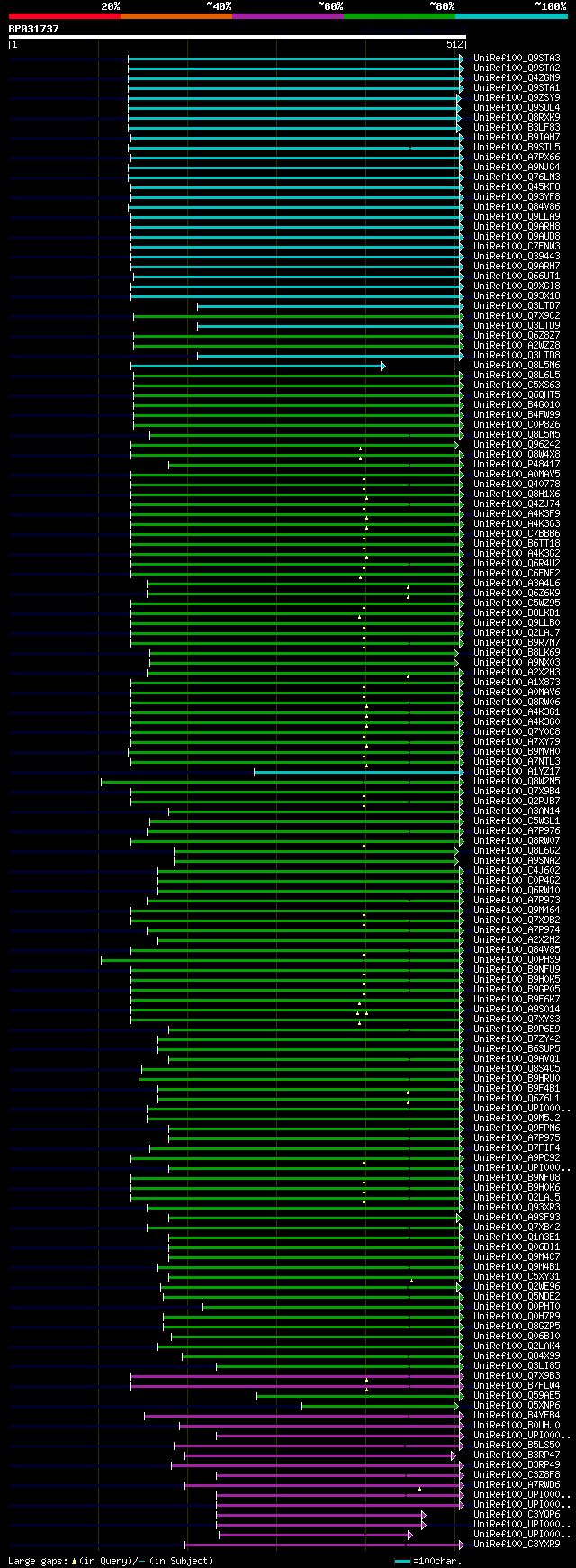Open hit UniRef100_Q4ZGM9

coord(517,78)
